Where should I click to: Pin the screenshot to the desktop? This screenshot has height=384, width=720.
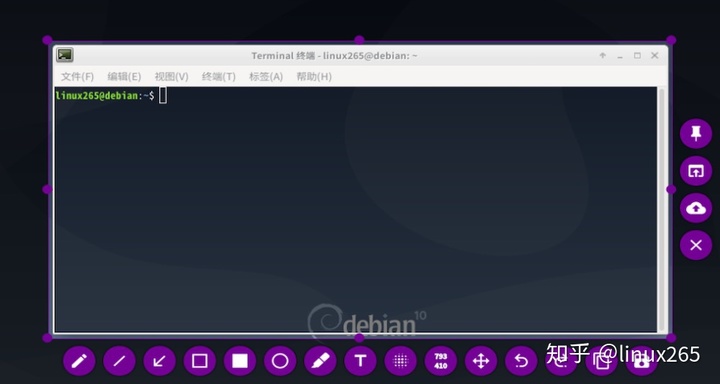[x=696, y=134]
